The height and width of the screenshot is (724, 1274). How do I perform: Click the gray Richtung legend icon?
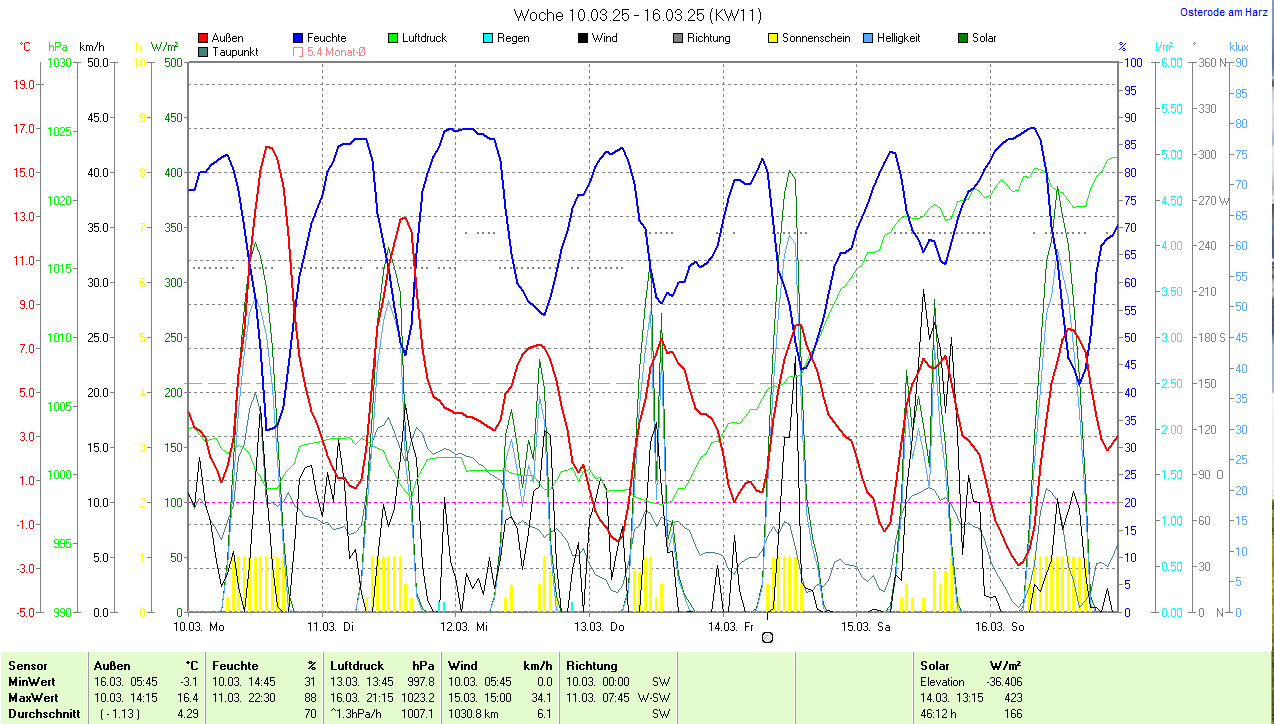coord(678,38)
